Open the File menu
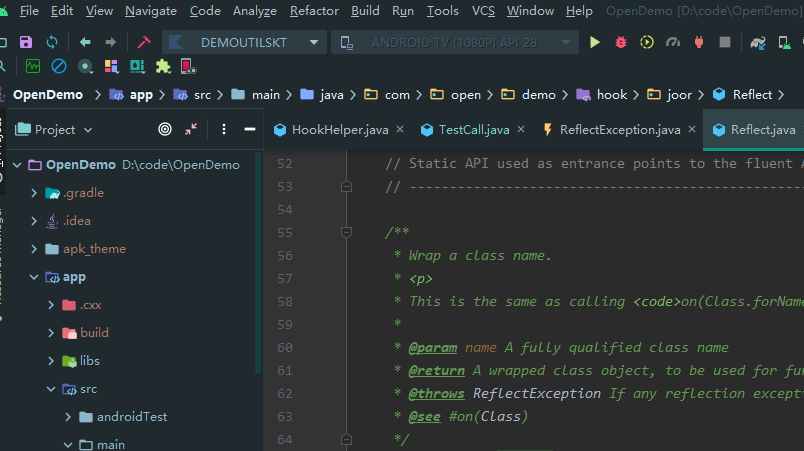Viewport: 804px width, 451px height. click(x=29, y=11)
